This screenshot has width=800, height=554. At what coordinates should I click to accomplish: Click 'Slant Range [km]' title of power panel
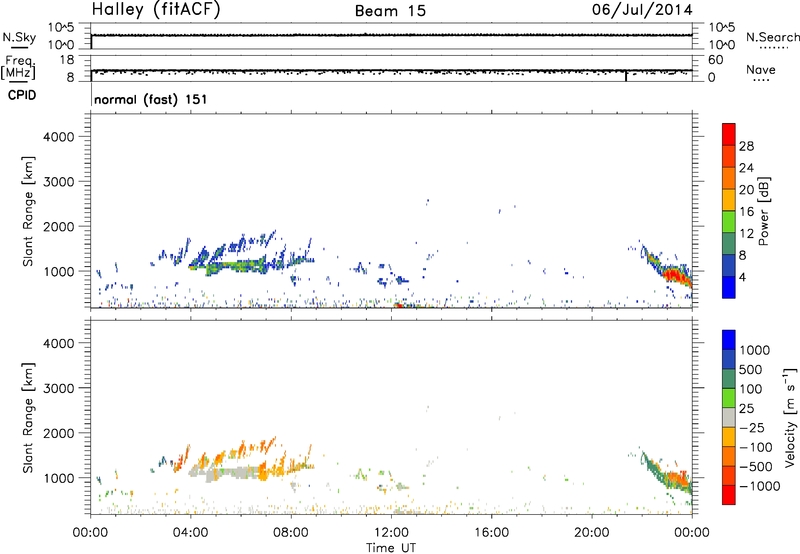[28, 211]
